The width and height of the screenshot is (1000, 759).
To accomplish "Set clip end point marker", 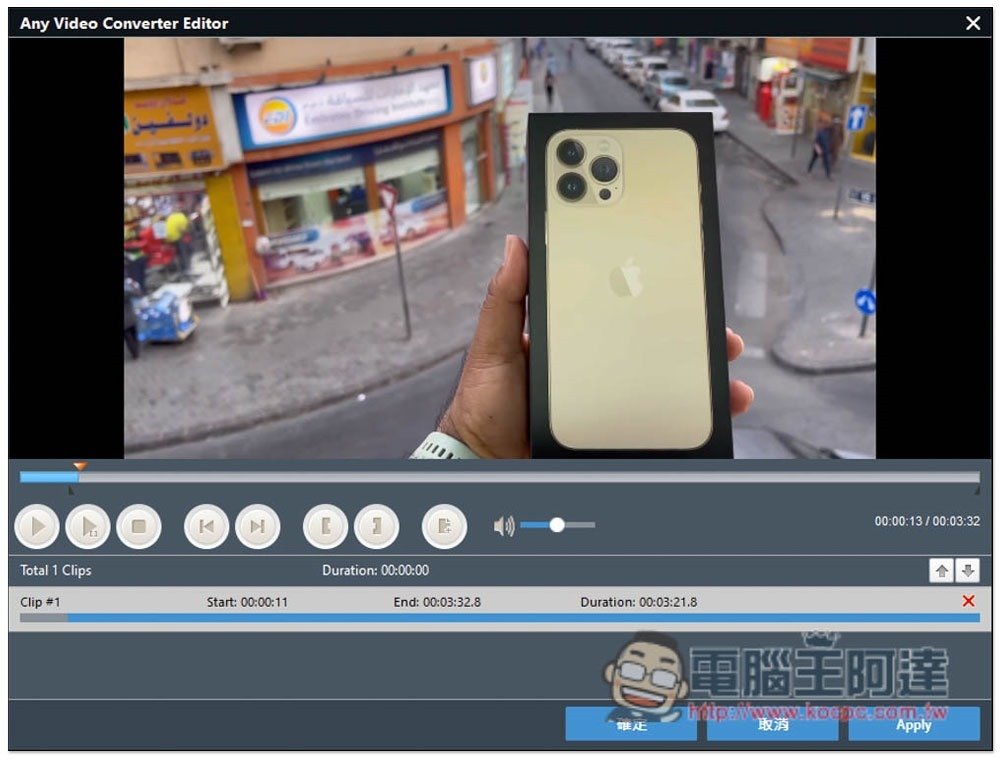I will [x=376, y=526].
